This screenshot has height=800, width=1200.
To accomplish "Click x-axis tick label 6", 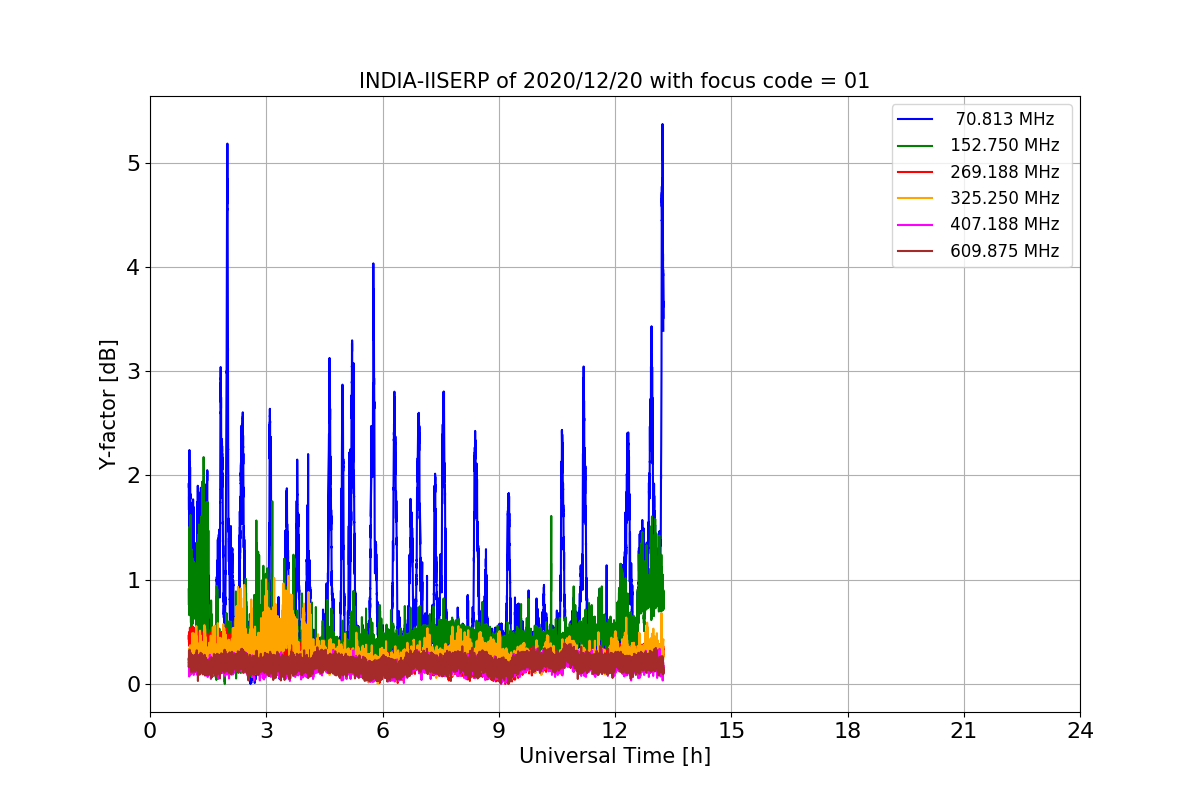I will (x=382, y=731).
